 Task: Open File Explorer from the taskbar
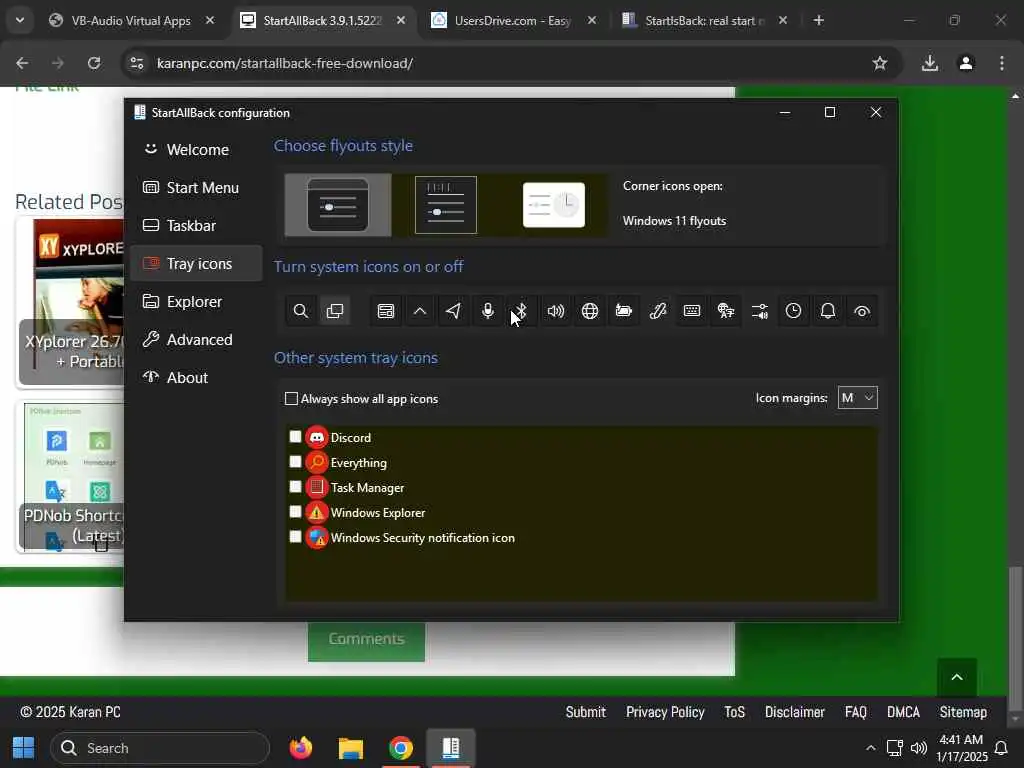click(x=351, y=748)
